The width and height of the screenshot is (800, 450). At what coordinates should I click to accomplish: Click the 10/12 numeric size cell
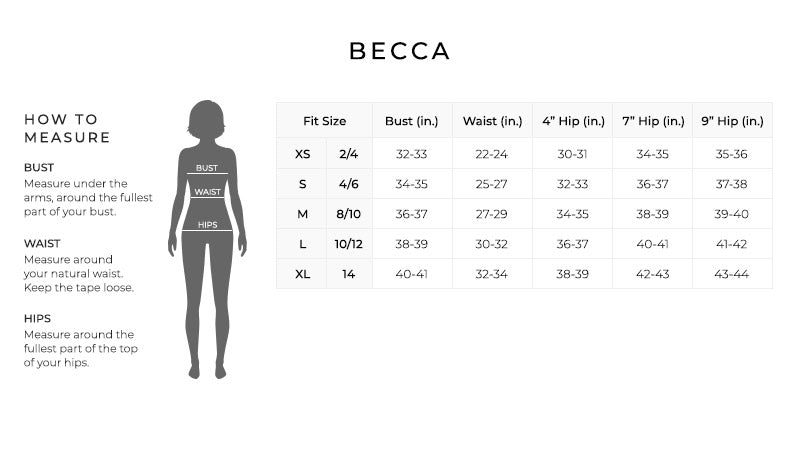tap(348, 244)
